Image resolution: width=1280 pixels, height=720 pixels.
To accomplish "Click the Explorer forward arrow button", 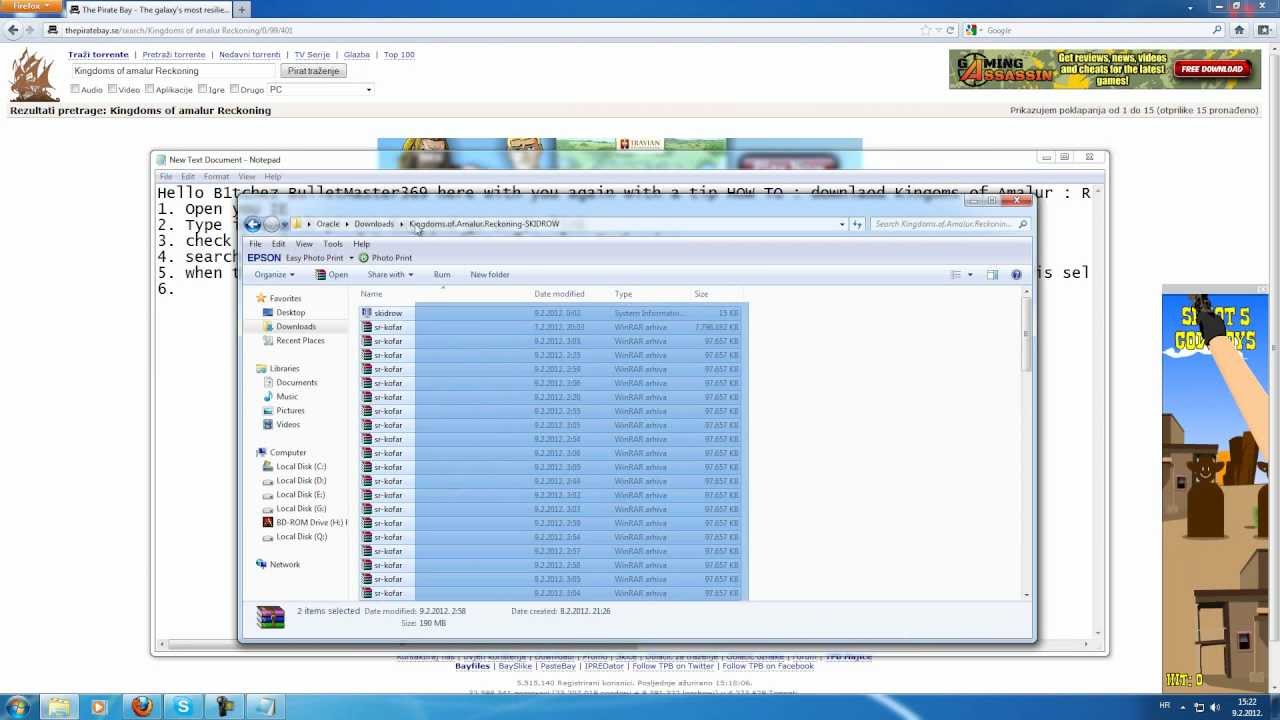I will tap(271, 224).
